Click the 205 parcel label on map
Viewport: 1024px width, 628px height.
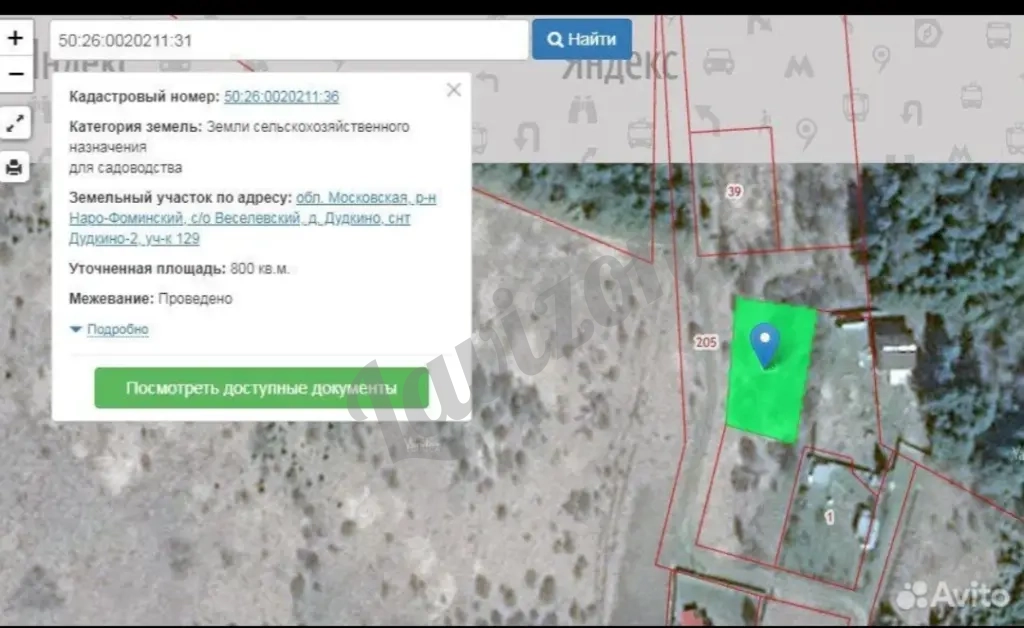705,342
